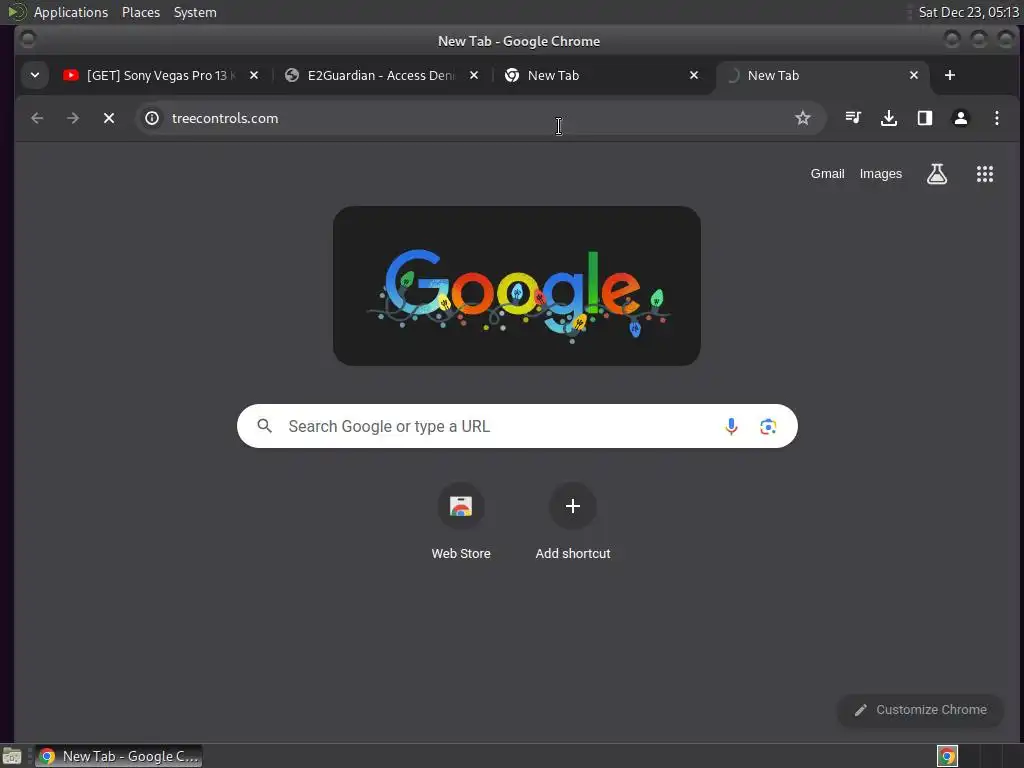Open the Web Store shortcut
The width and height of the screenshot is (1024, 768).
[x=461, y=522]
